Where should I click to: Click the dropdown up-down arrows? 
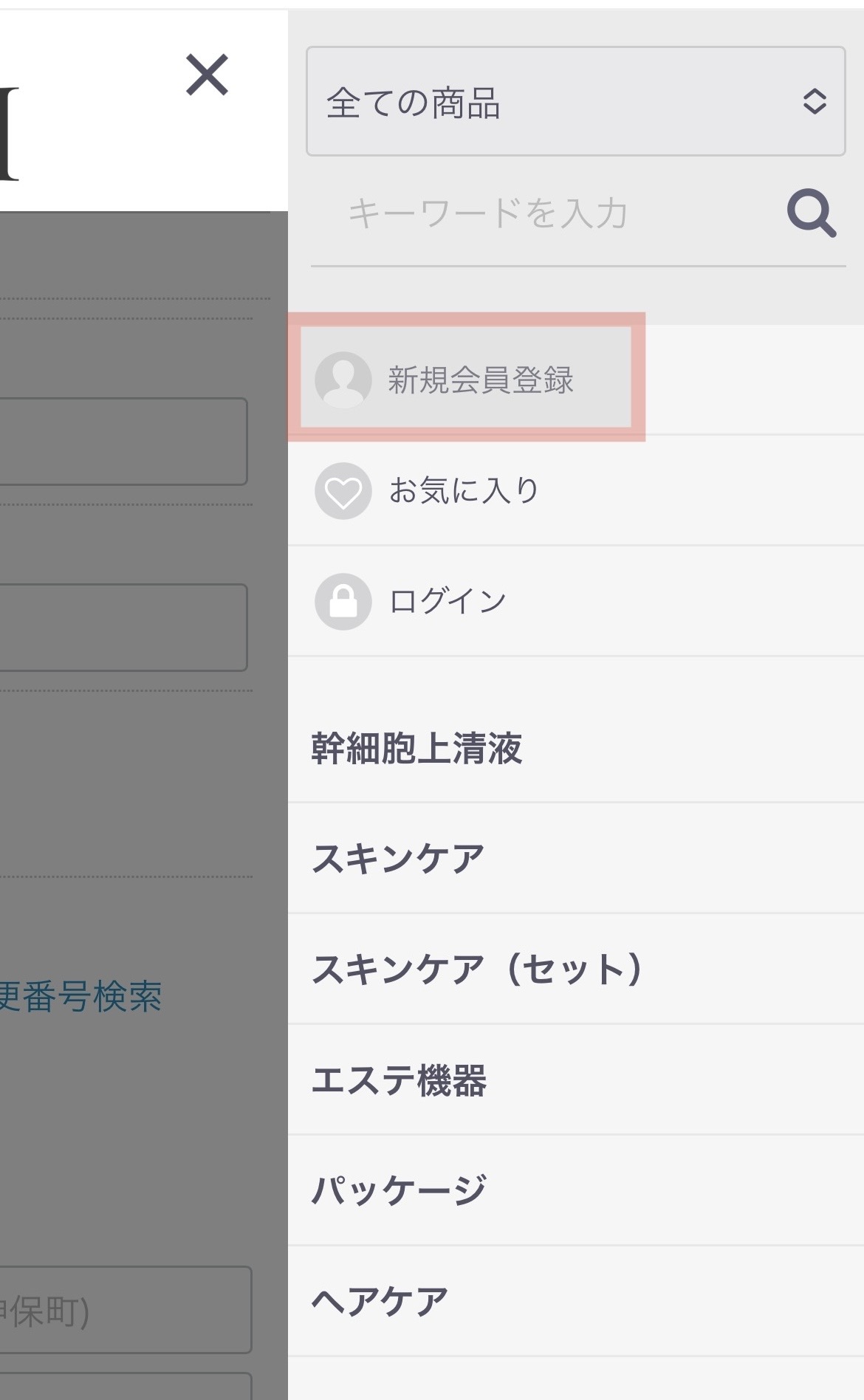(815, 101)
